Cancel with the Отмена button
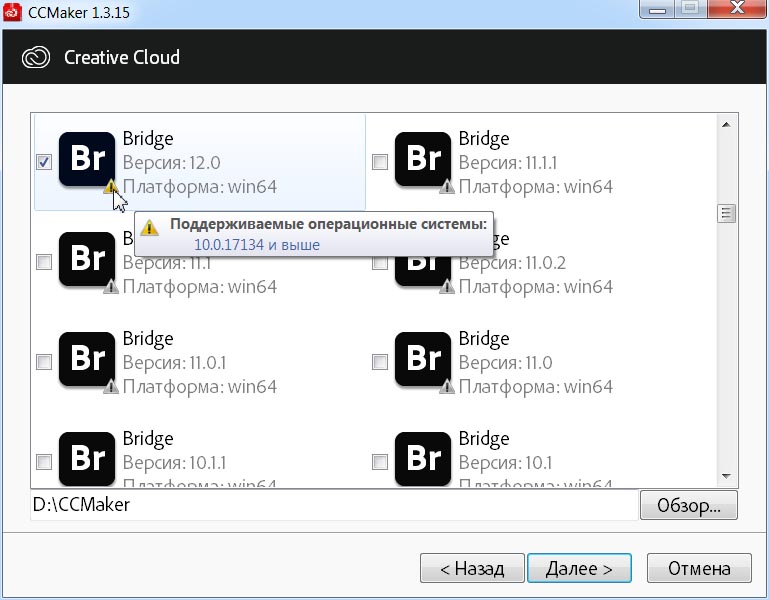 tap(699, 568)
